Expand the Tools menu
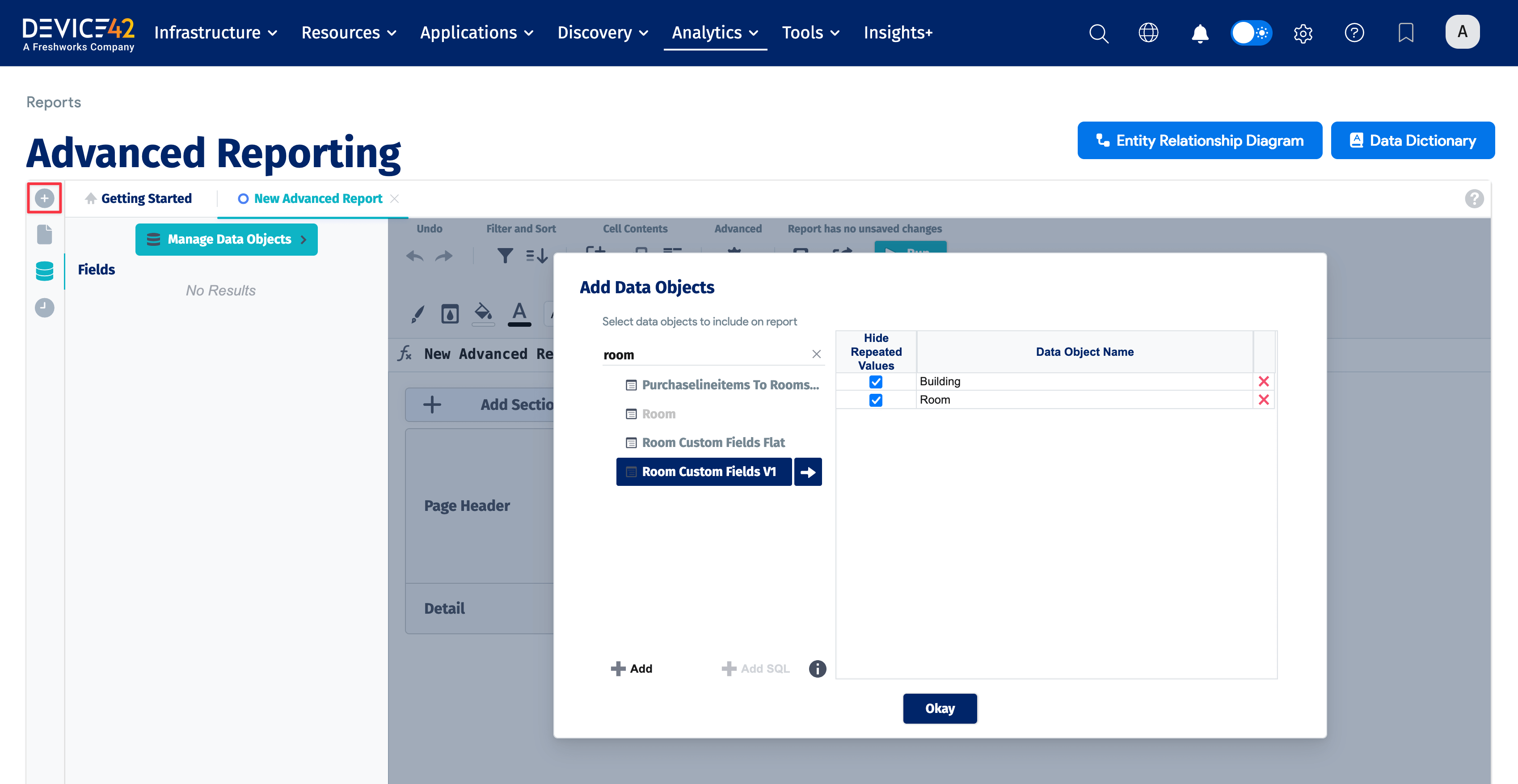Image resolution: width=1518 pixels, height=784 pixels. click(x=810, y=33)
